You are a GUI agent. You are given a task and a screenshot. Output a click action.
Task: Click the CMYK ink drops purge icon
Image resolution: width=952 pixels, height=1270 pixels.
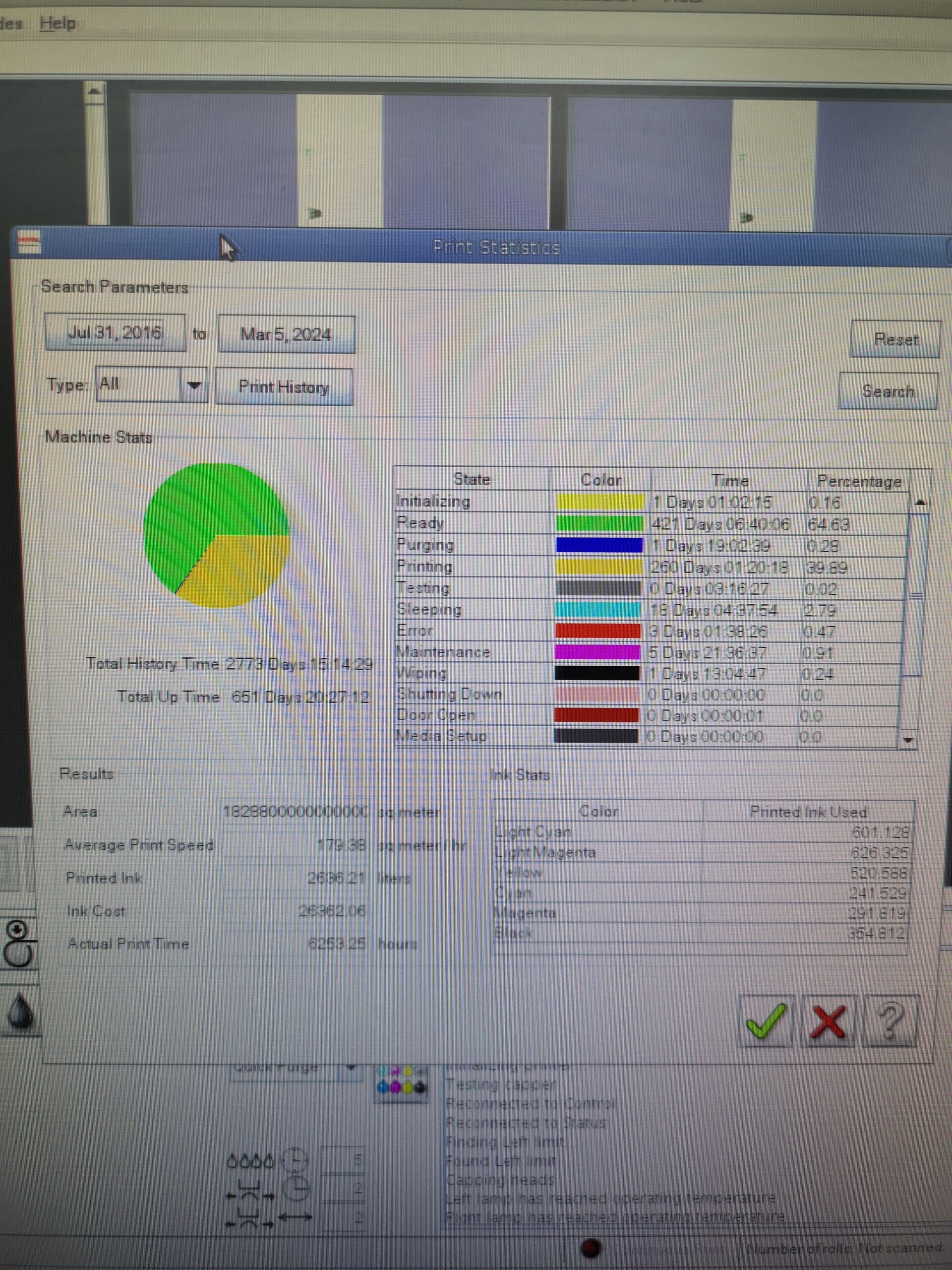click(x=401, y=1083)
